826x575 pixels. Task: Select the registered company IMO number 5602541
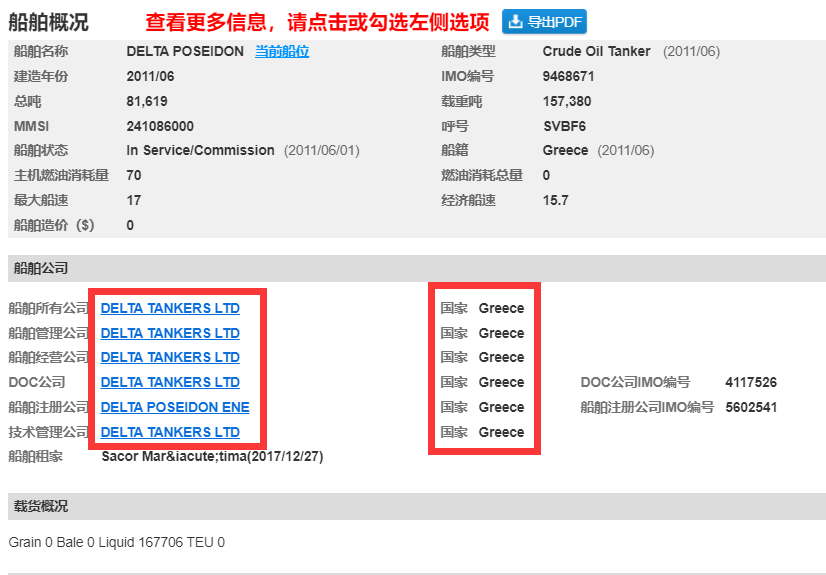coord(751,407)
